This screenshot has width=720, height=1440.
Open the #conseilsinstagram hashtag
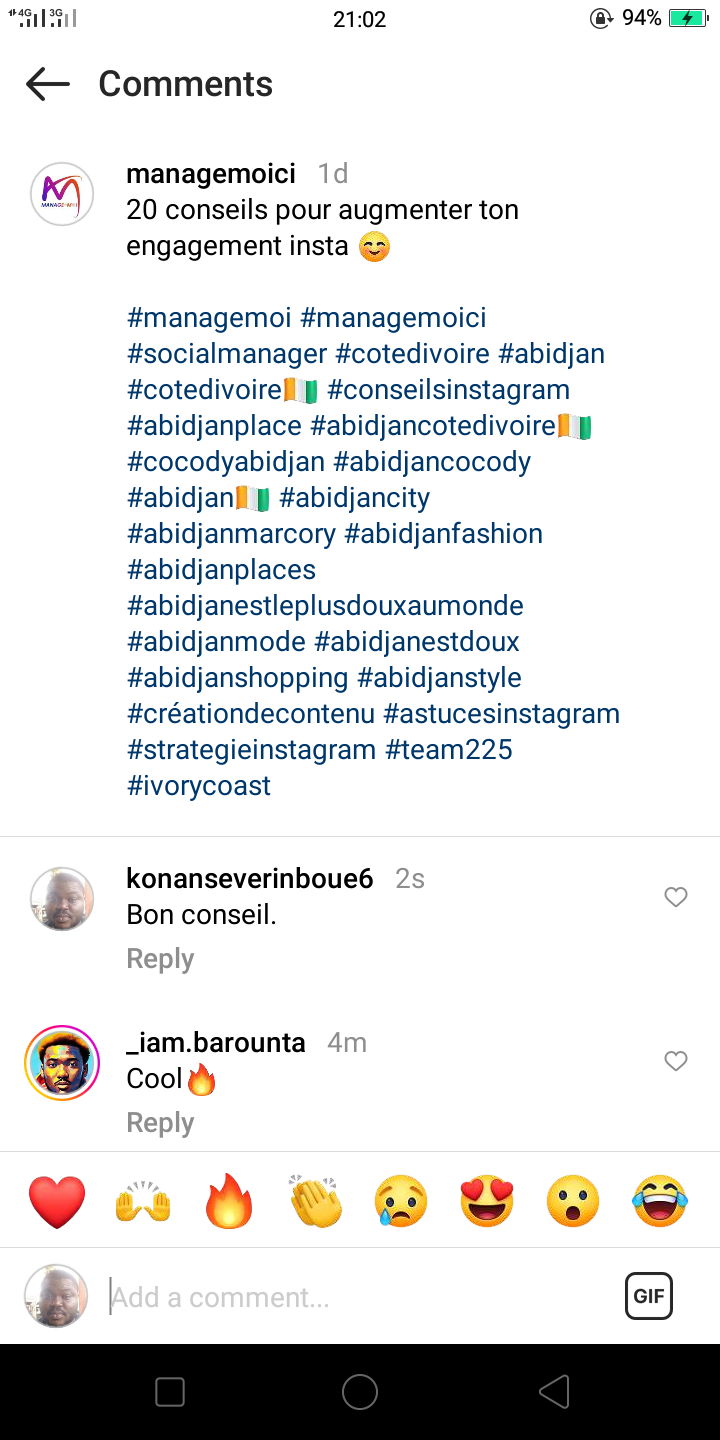click(x=448, y=390)
